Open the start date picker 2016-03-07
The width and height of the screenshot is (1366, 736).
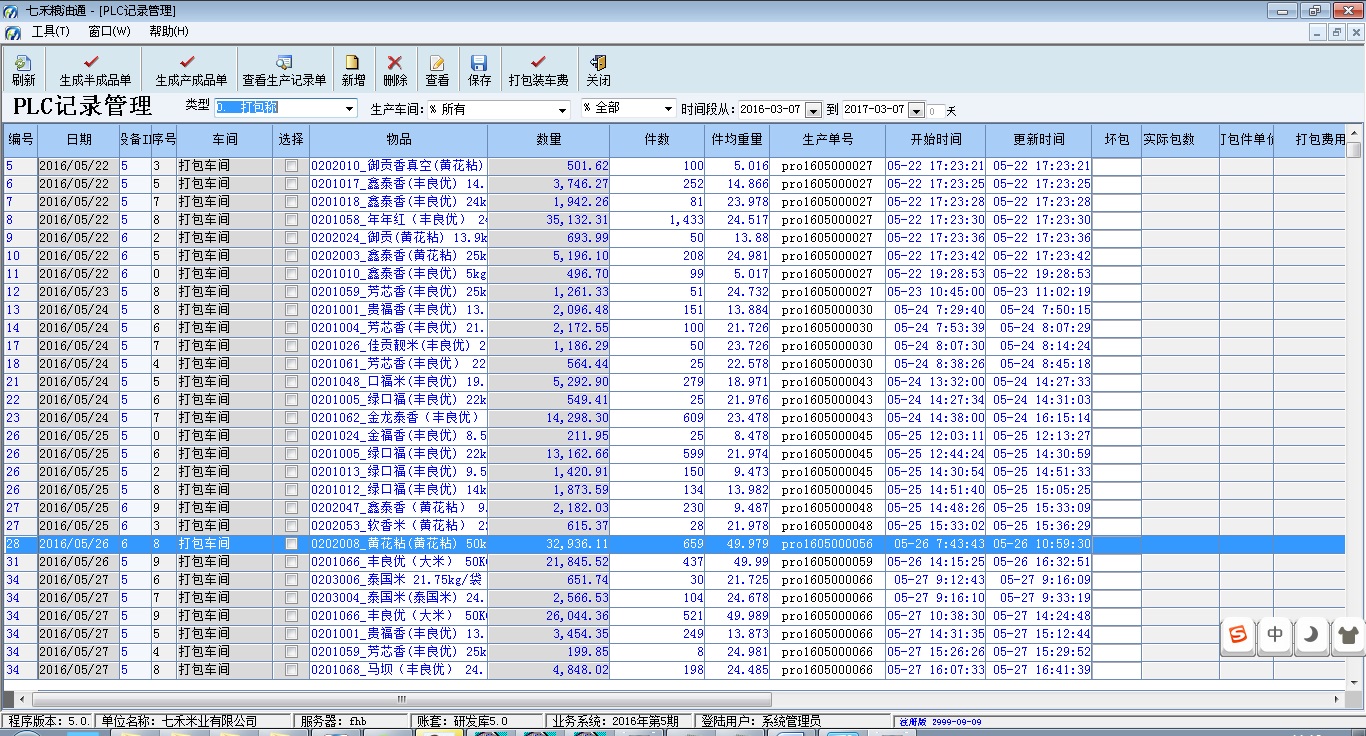814,110
